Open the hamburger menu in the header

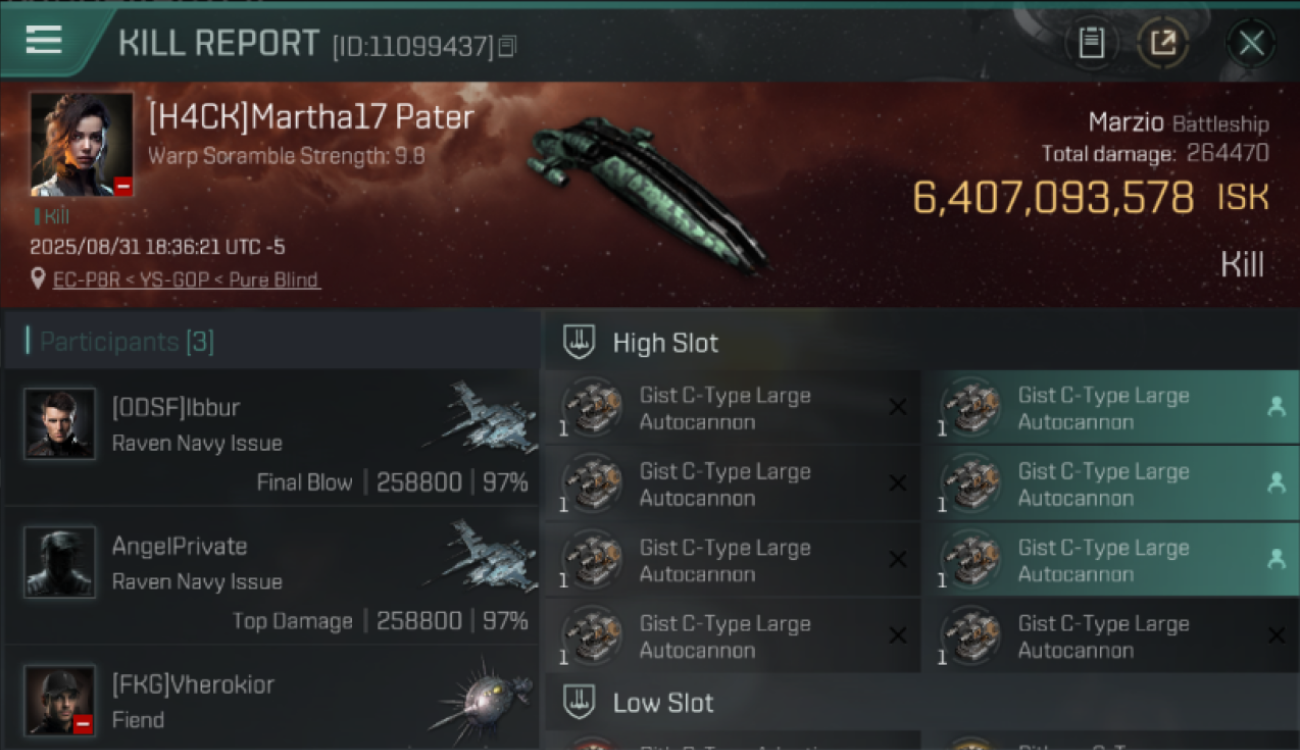[43, 41]
